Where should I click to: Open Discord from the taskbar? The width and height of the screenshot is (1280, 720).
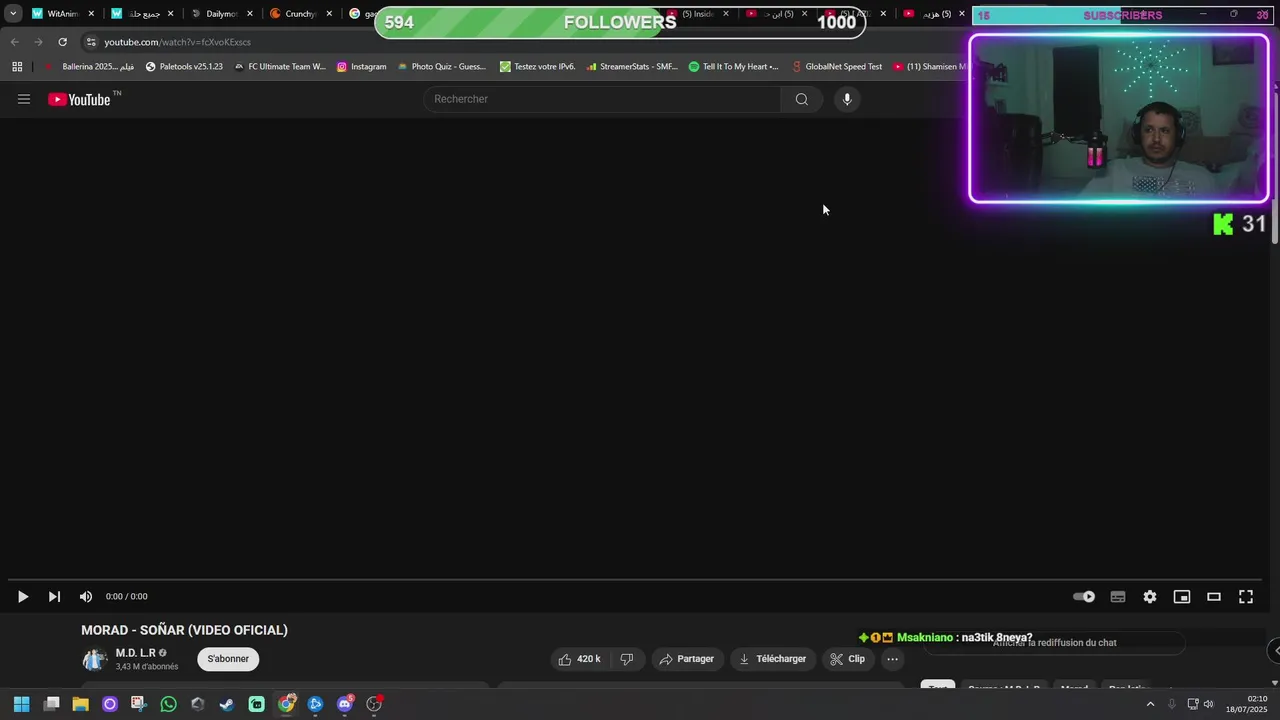345,704
